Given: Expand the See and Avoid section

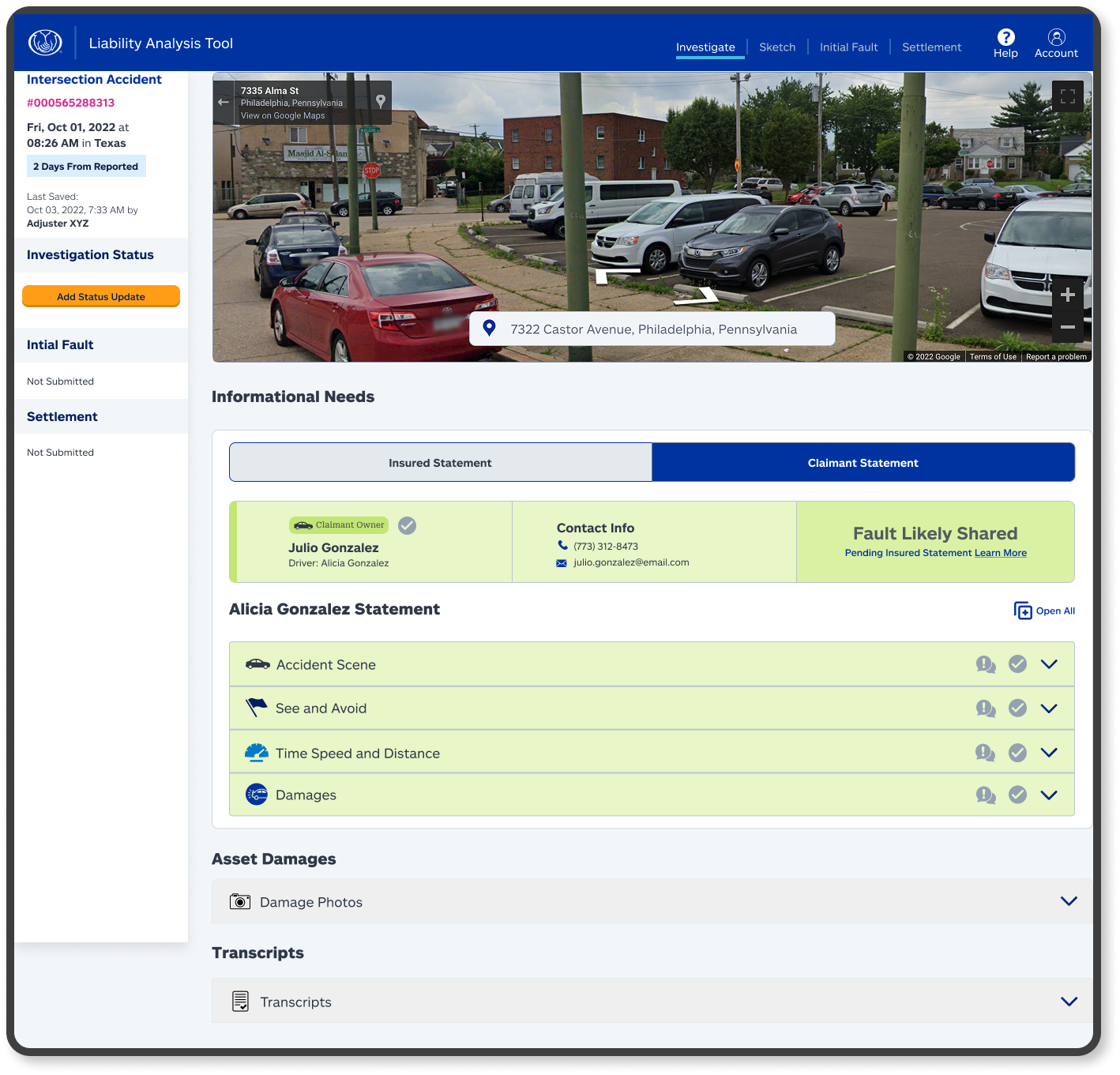Looking at the screenshot, I should tap(1049, 709).
